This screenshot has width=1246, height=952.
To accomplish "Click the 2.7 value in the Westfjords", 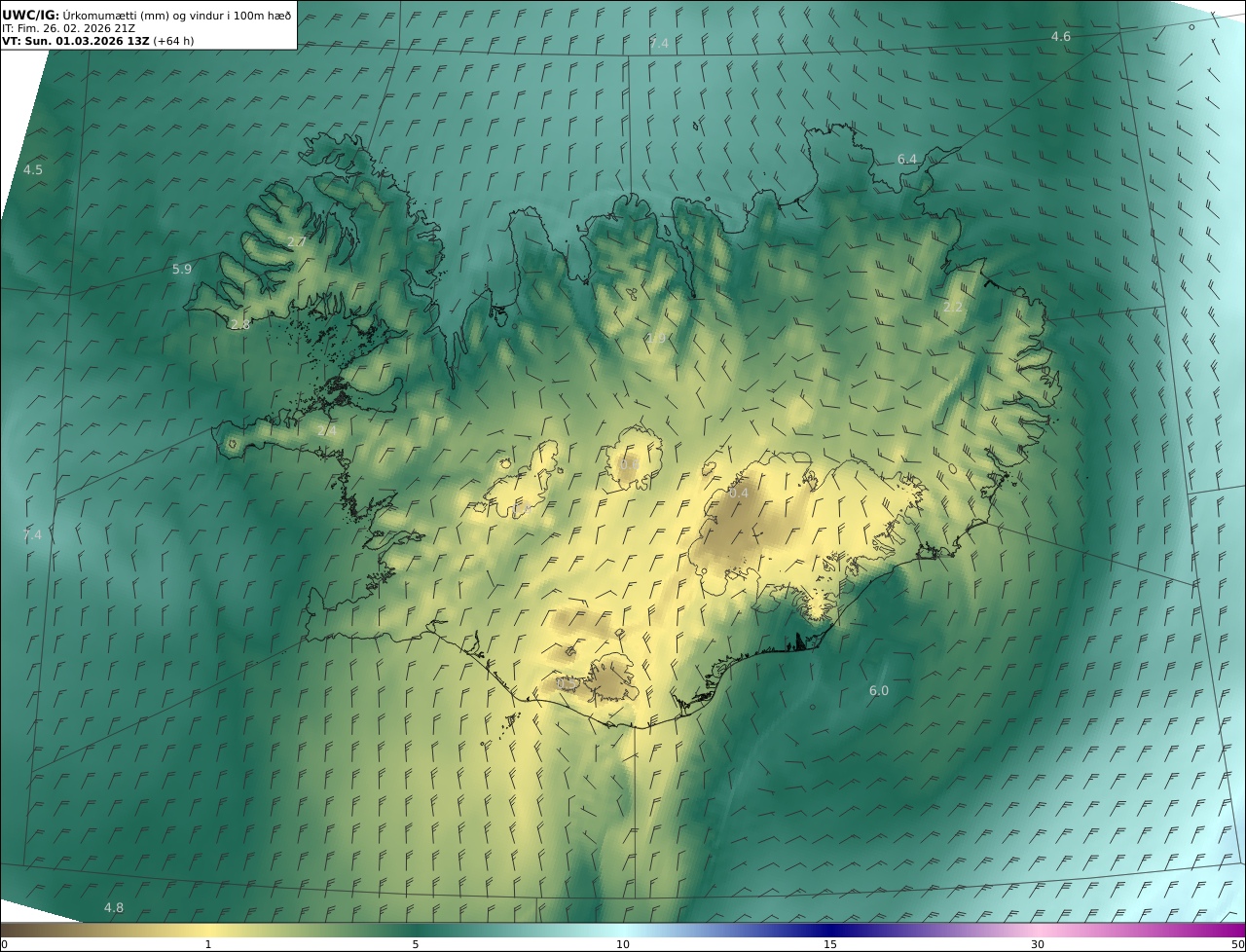I will (x=296, y=241).
